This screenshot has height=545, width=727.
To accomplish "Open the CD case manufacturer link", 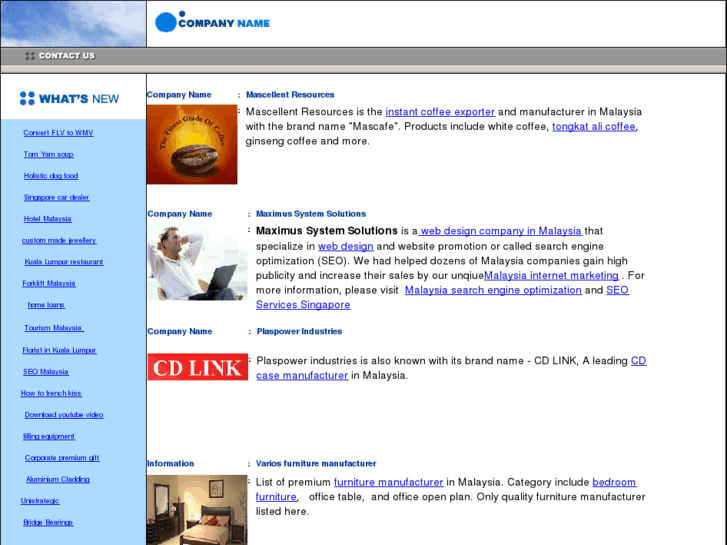I will (302, 376).
